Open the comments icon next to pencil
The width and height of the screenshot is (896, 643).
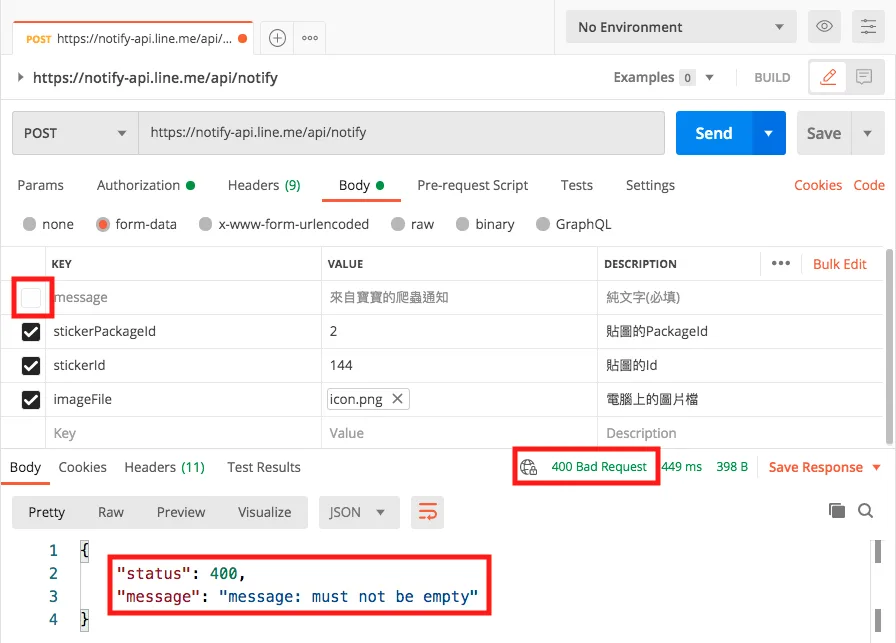pos(864,77)
